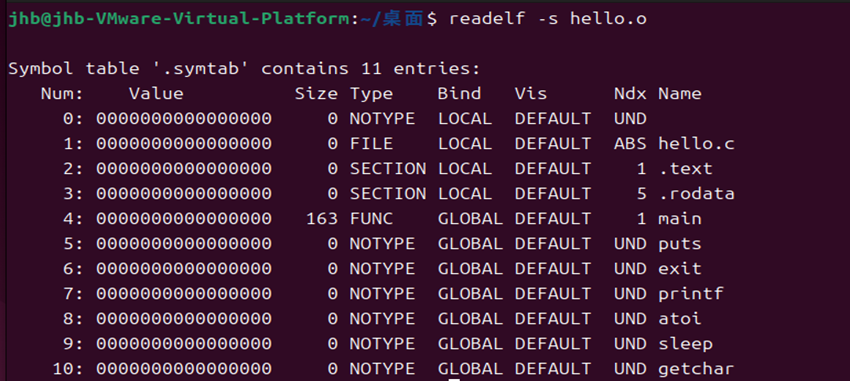Click NOTYPE in the atoi row
This screenshot has height=381, width=850.
click(382, 318)
